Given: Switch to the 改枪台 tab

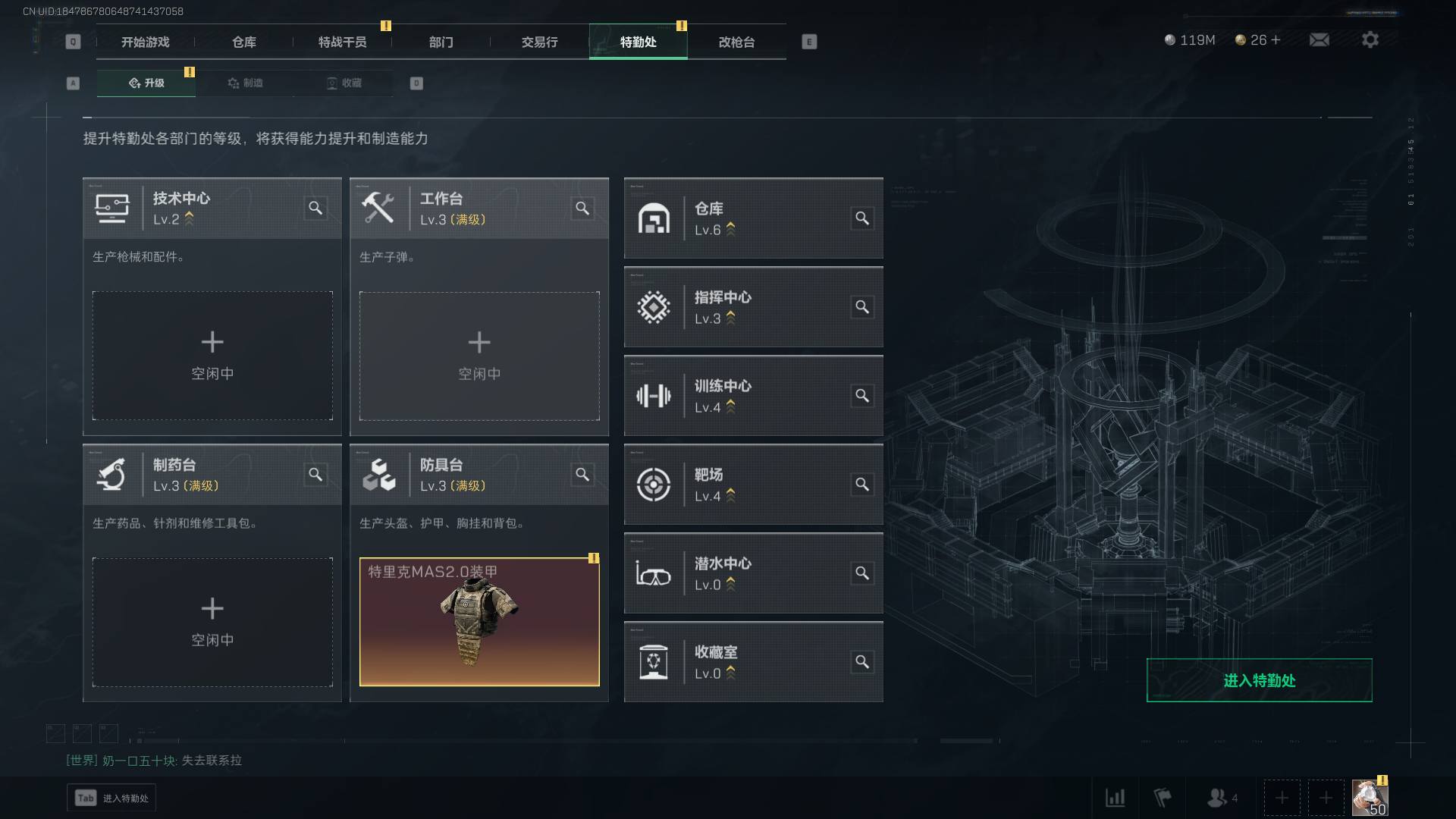Looking at the screenshot, I should tap(736, 42).
